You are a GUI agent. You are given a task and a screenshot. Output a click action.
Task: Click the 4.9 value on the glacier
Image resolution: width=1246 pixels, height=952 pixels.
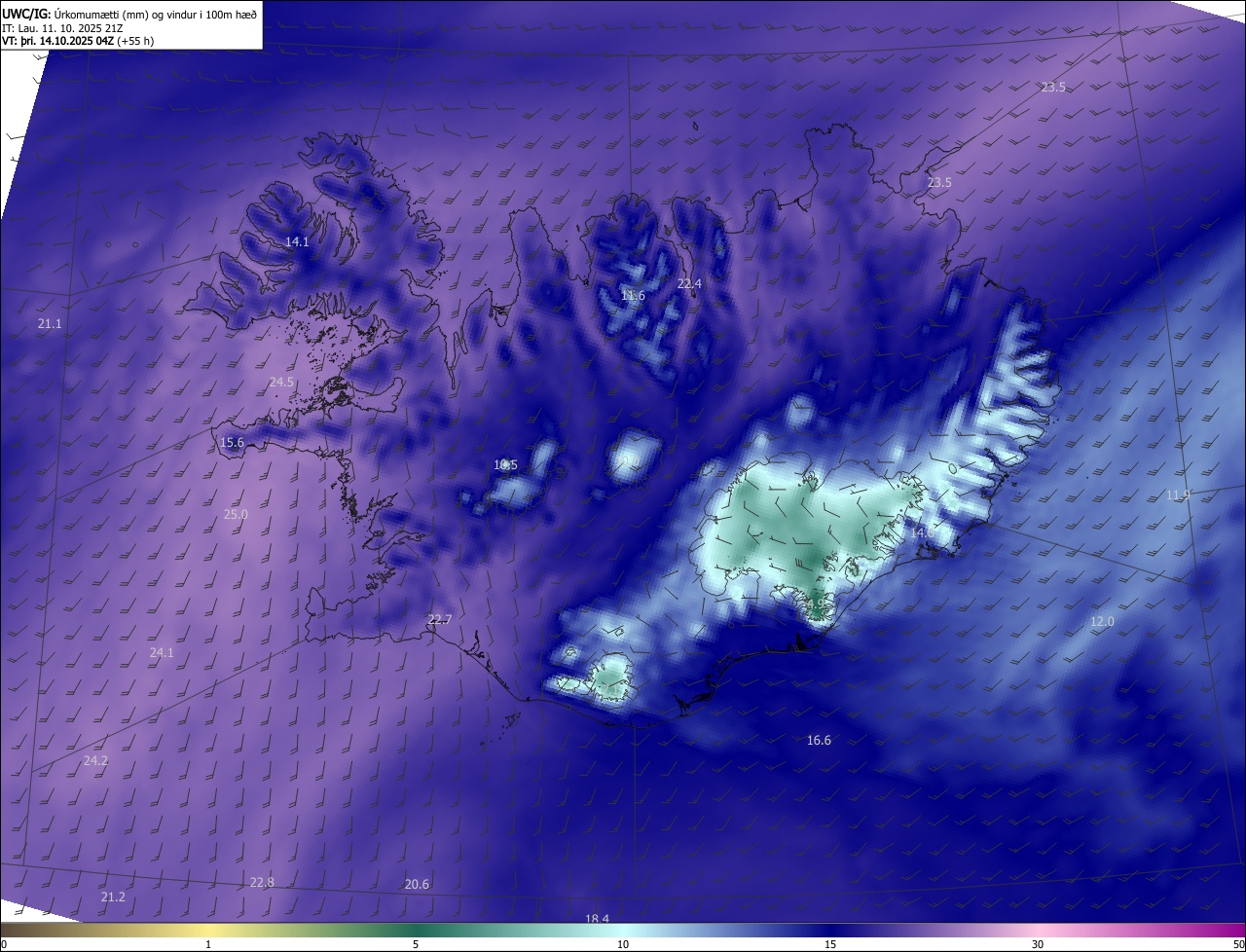point(816,603)
